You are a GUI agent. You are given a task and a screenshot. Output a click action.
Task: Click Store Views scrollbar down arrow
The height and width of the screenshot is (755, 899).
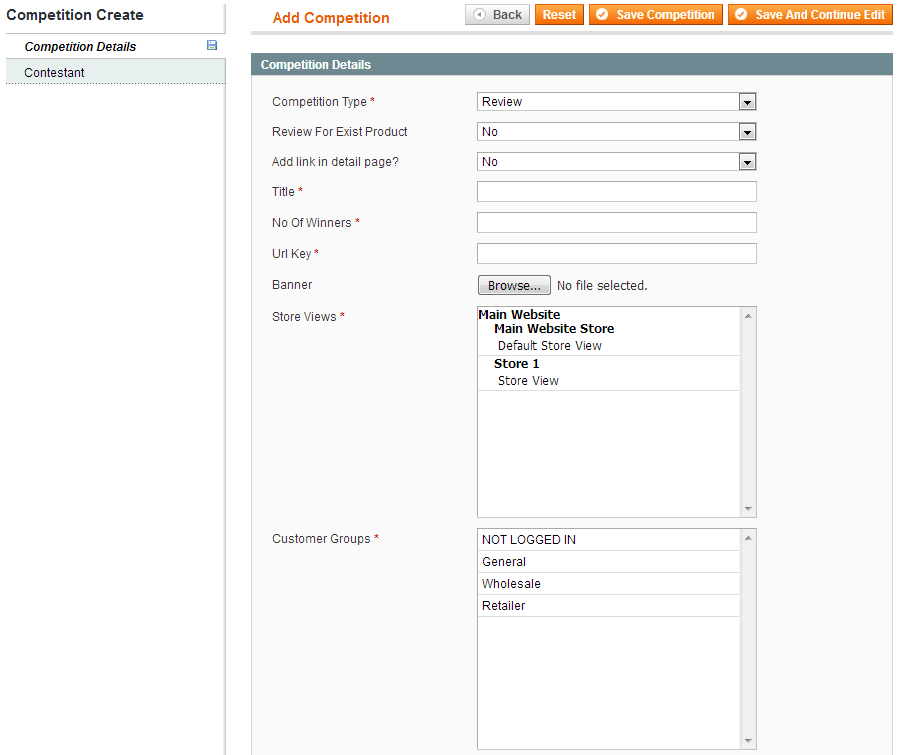(749, 509)
